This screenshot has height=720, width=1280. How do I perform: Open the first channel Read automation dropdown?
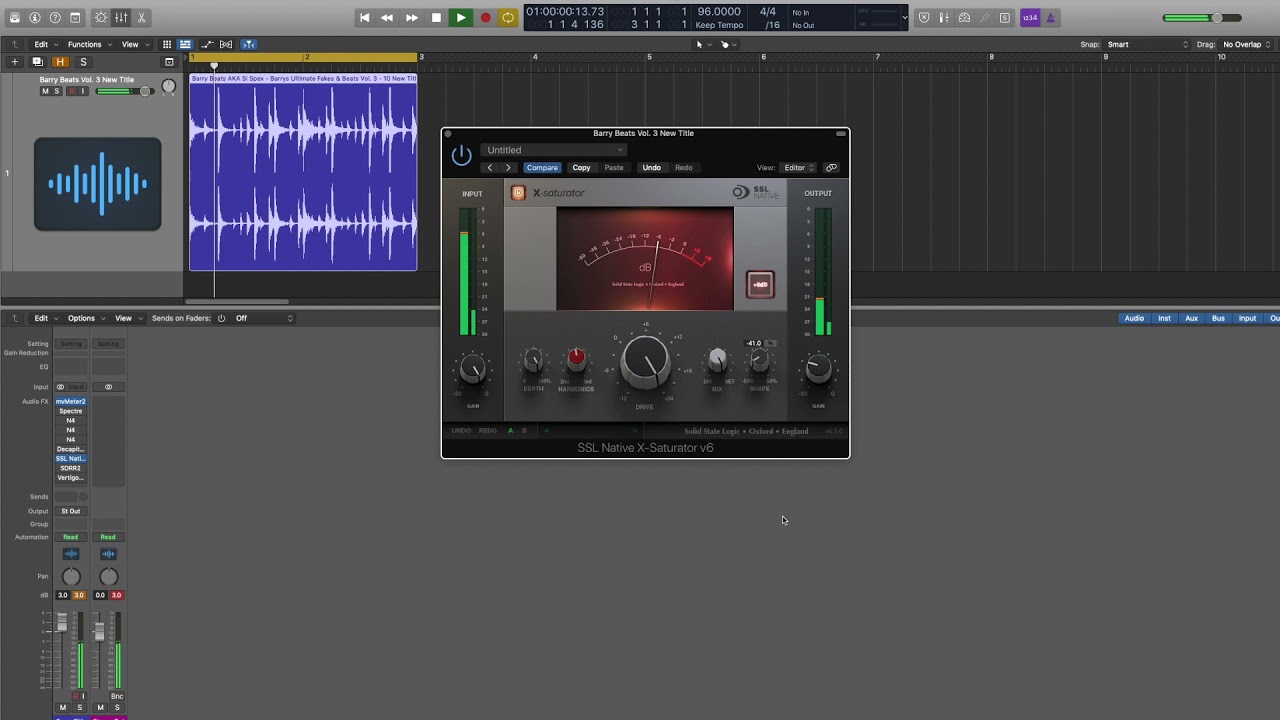click(70, 537)
